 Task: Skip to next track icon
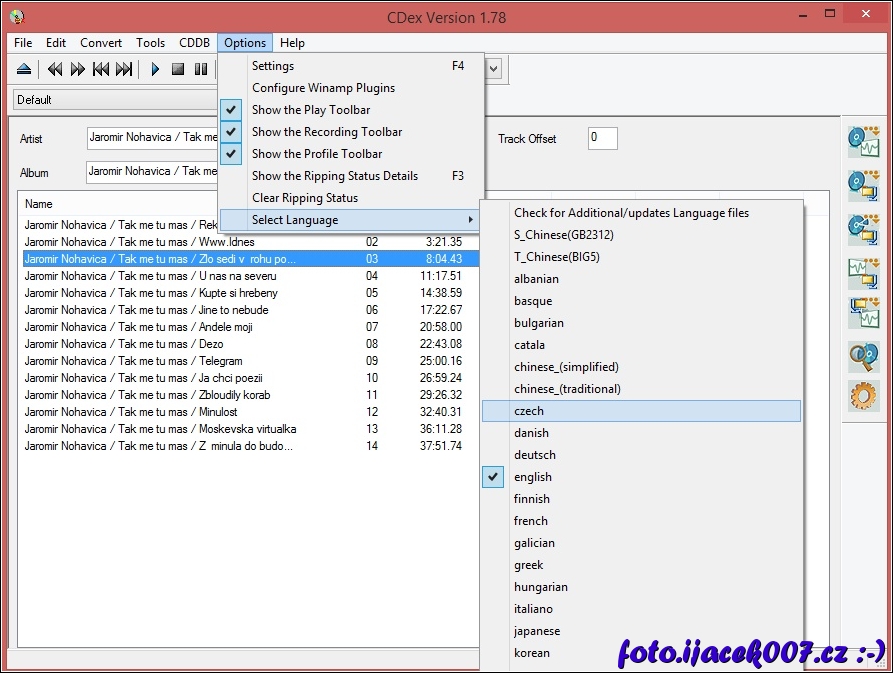[x=124, y=69]
